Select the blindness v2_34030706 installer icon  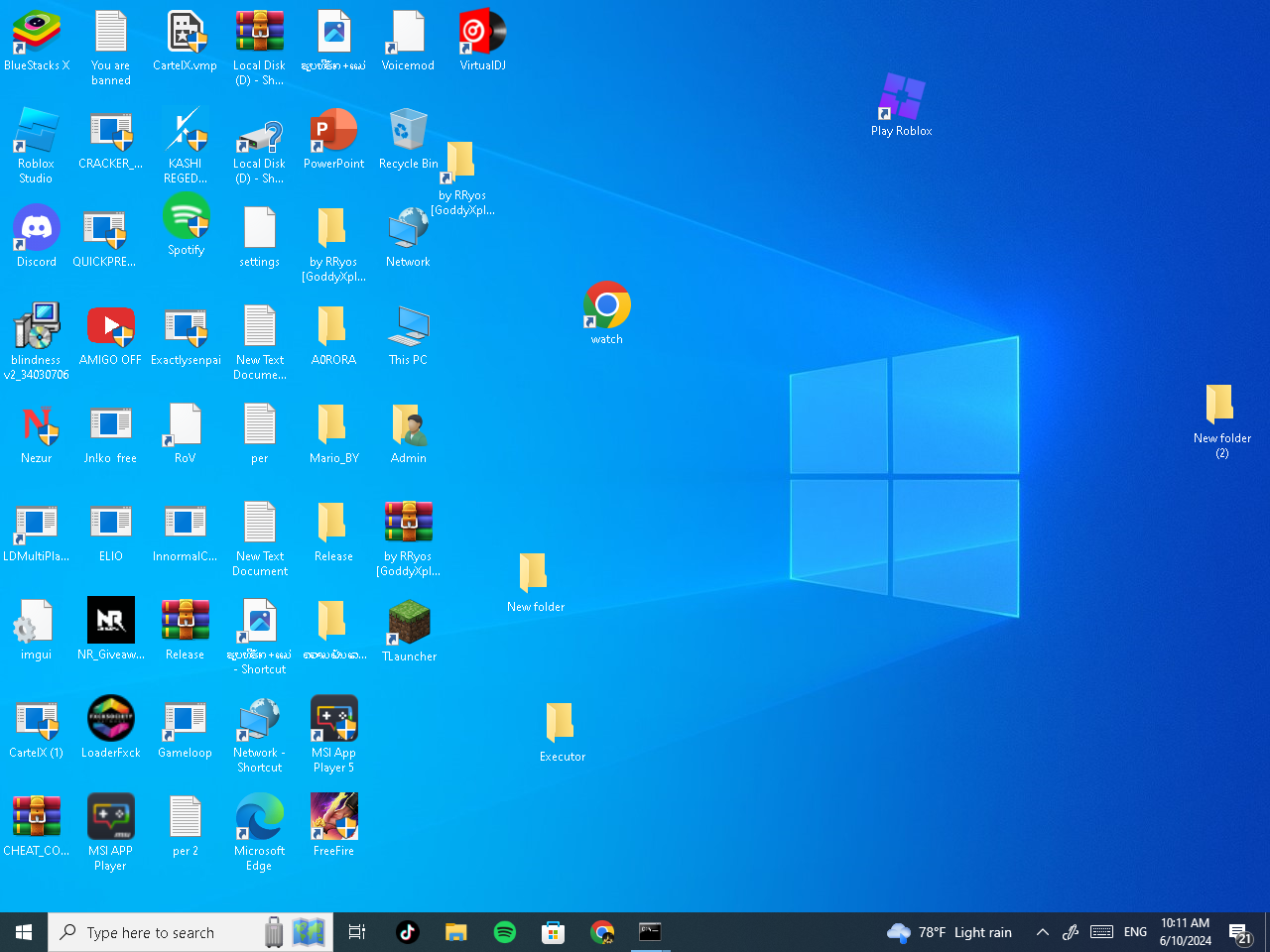pos(37,342)
